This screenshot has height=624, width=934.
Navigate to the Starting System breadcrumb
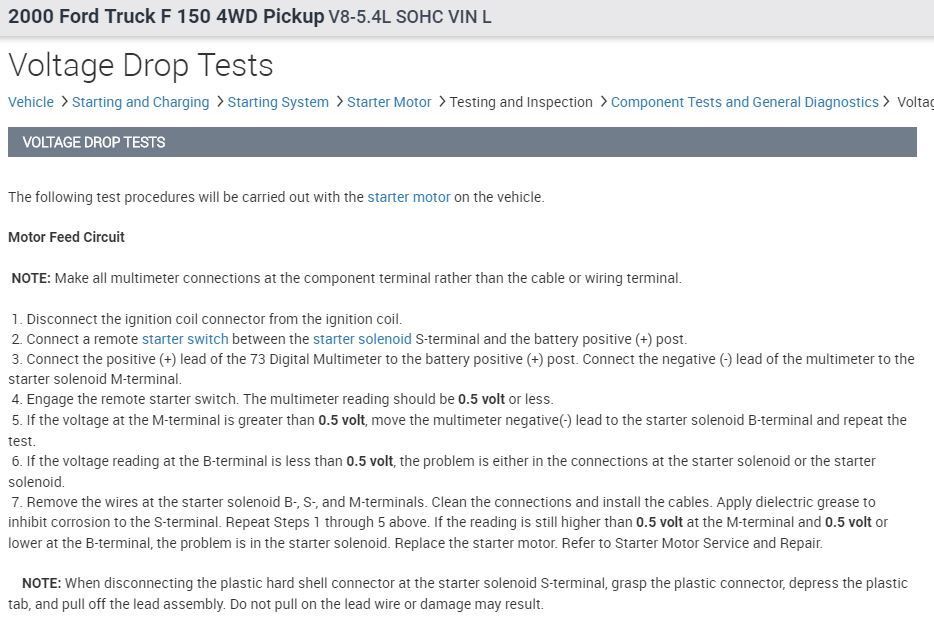coord(278,102)
